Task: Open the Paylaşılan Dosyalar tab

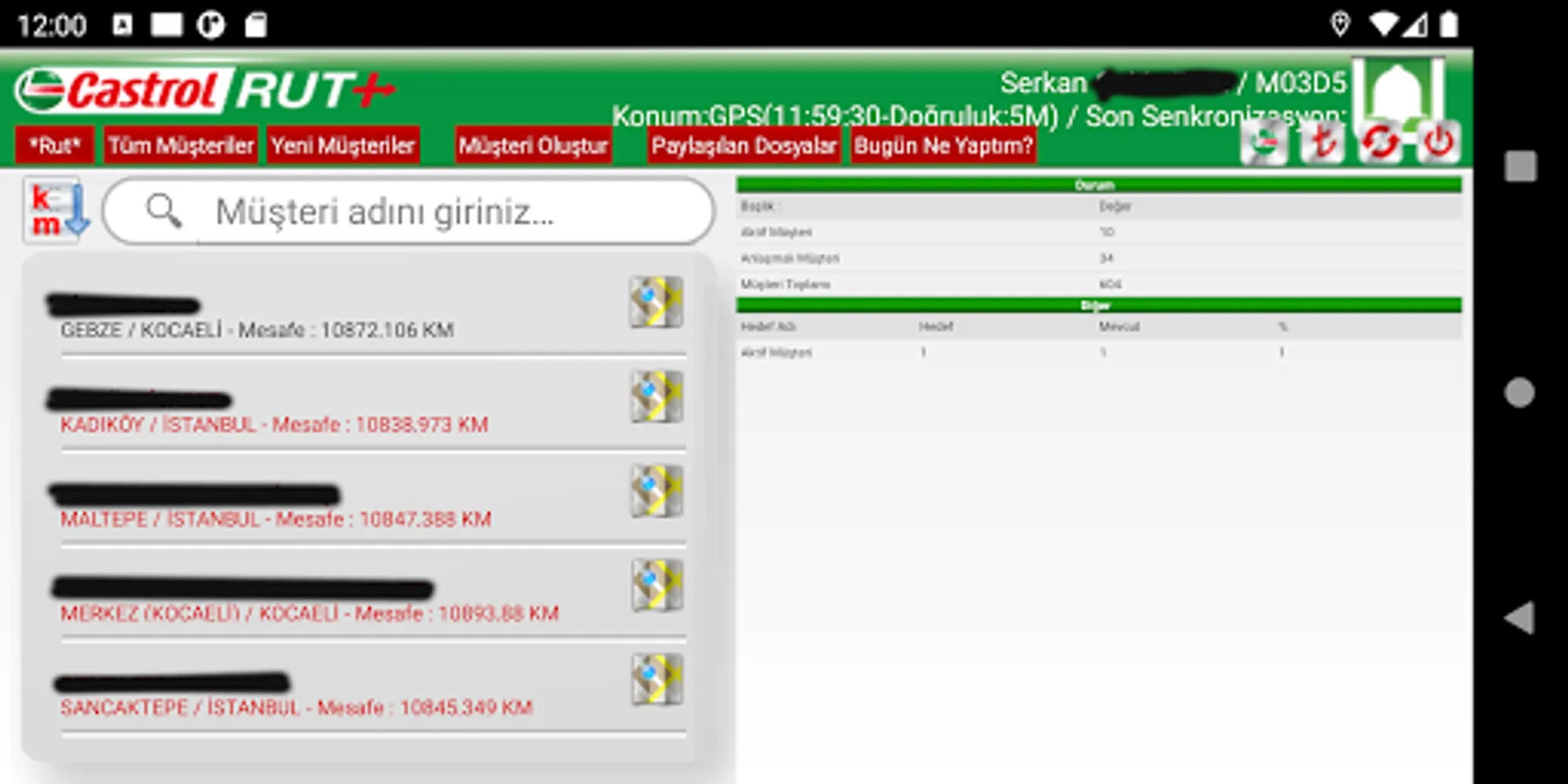Action: point(743,145)
